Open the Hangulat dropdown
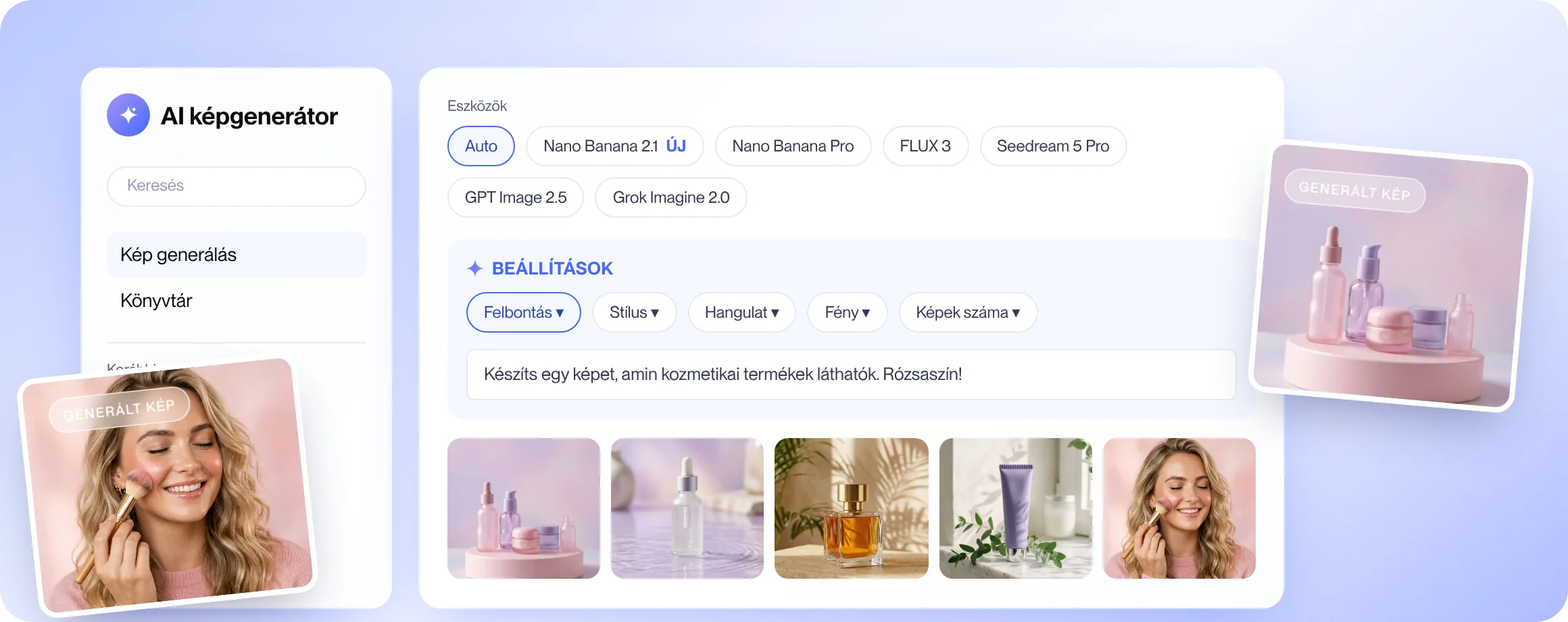This screenshot has width=1568, height=622. pyautogui.click(x=742, y=312)
